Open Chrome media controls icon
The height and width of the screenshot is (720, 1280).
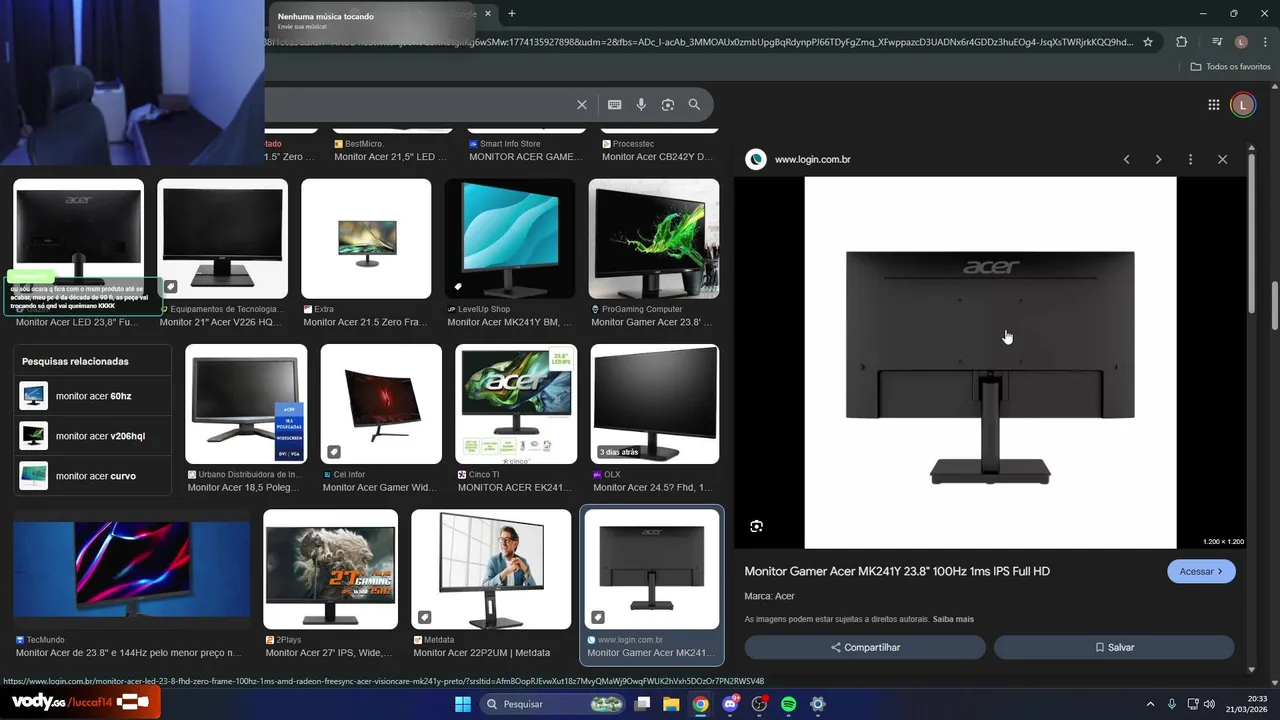point(1217,42)
